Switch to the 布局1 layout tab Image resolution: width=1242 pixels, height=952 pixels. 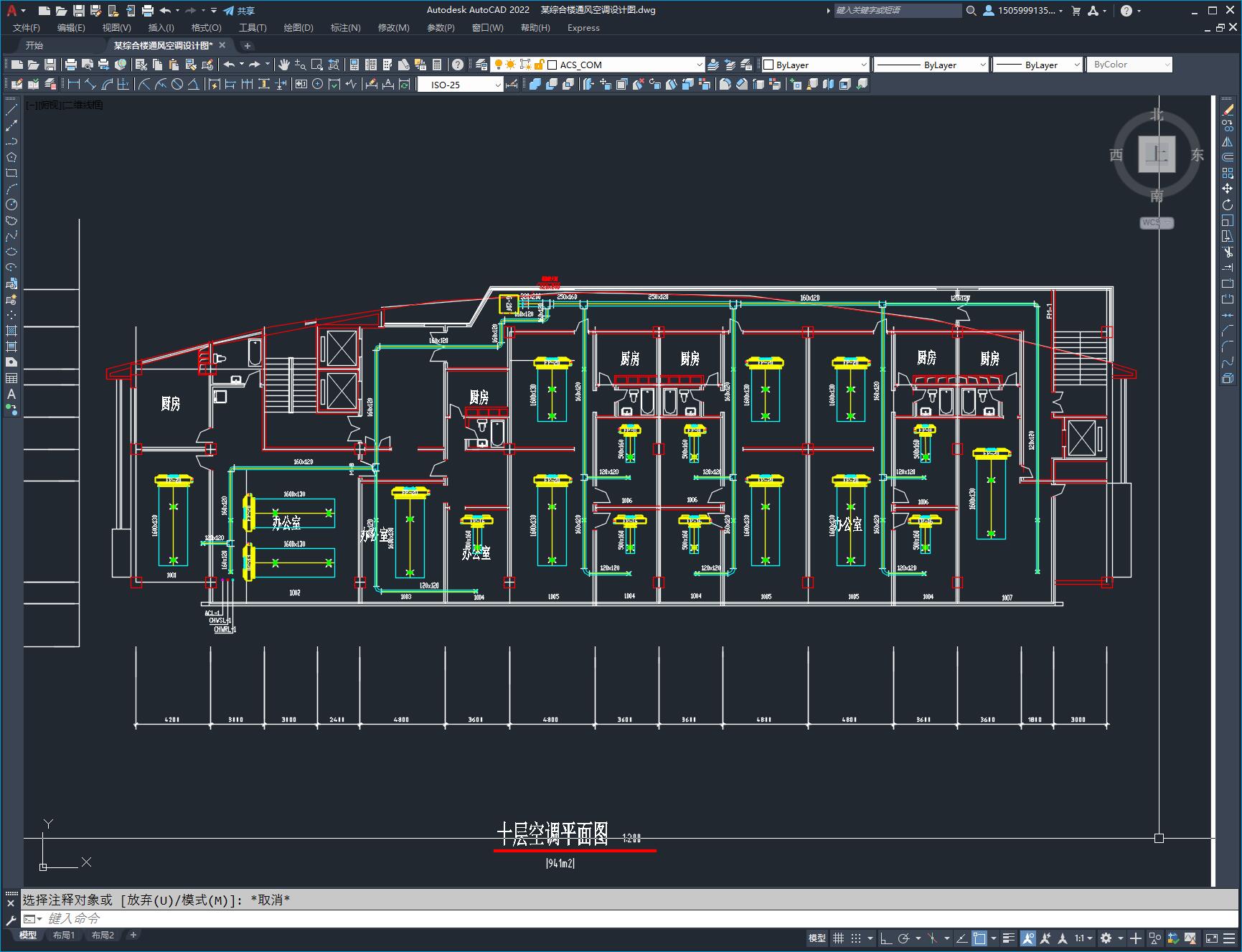click(x=64, y=935)
